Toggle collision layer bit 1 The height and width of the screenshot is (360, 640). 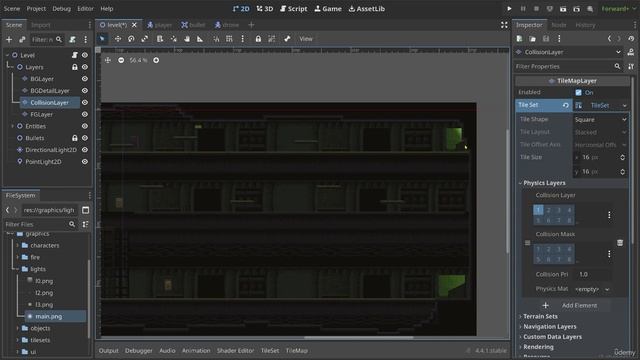point(538,210)
